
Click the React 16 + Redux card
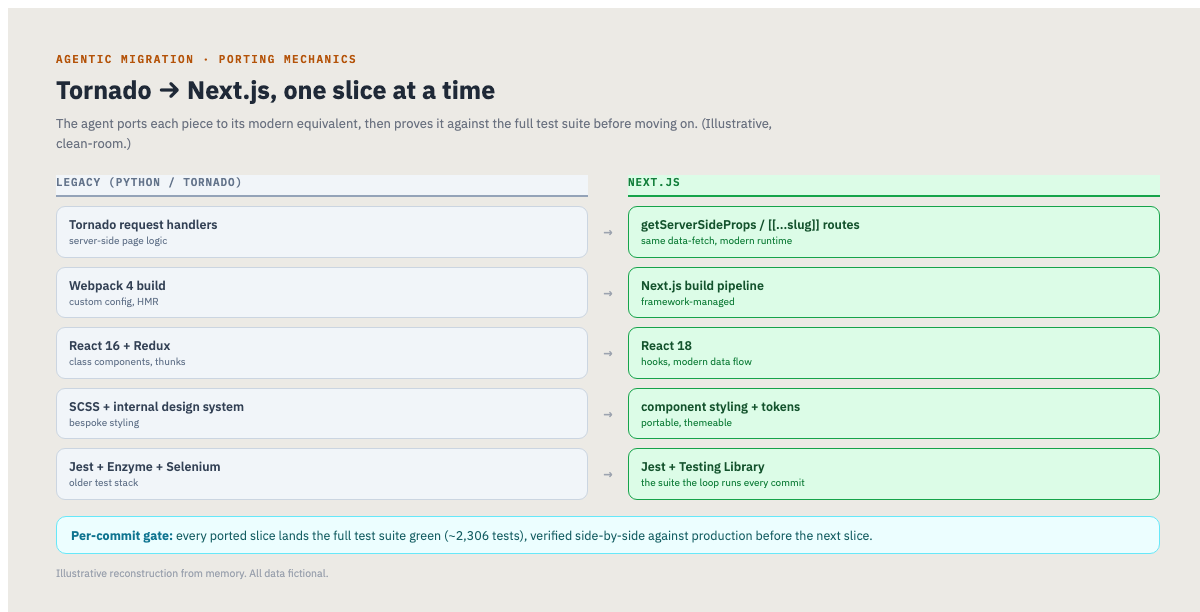coord(322,353)
